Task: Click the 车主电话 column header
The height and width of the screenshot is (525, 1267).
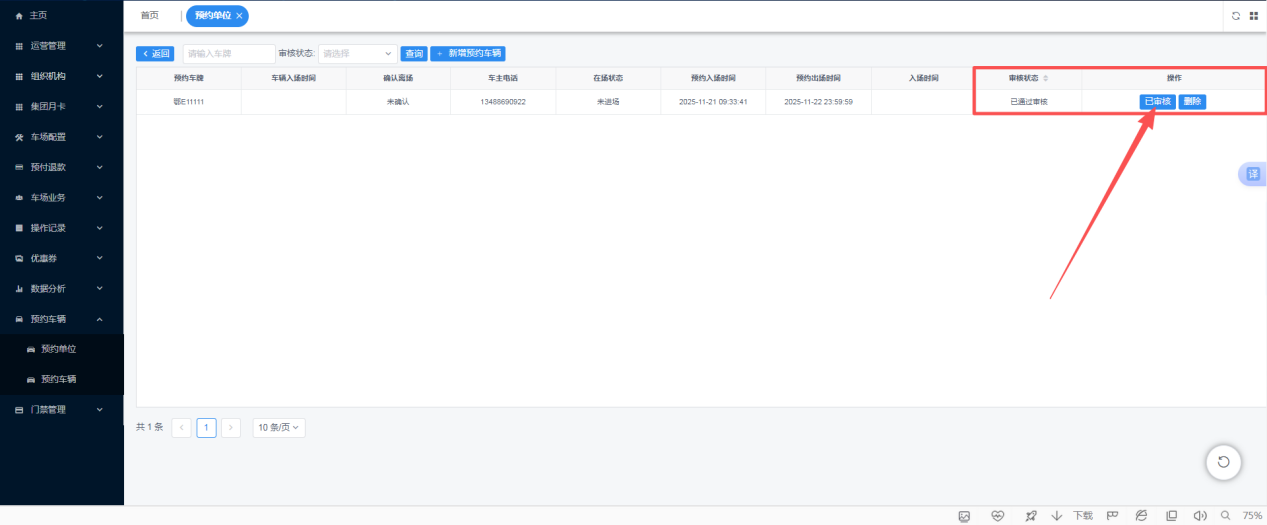Action: tap(503, 78)
